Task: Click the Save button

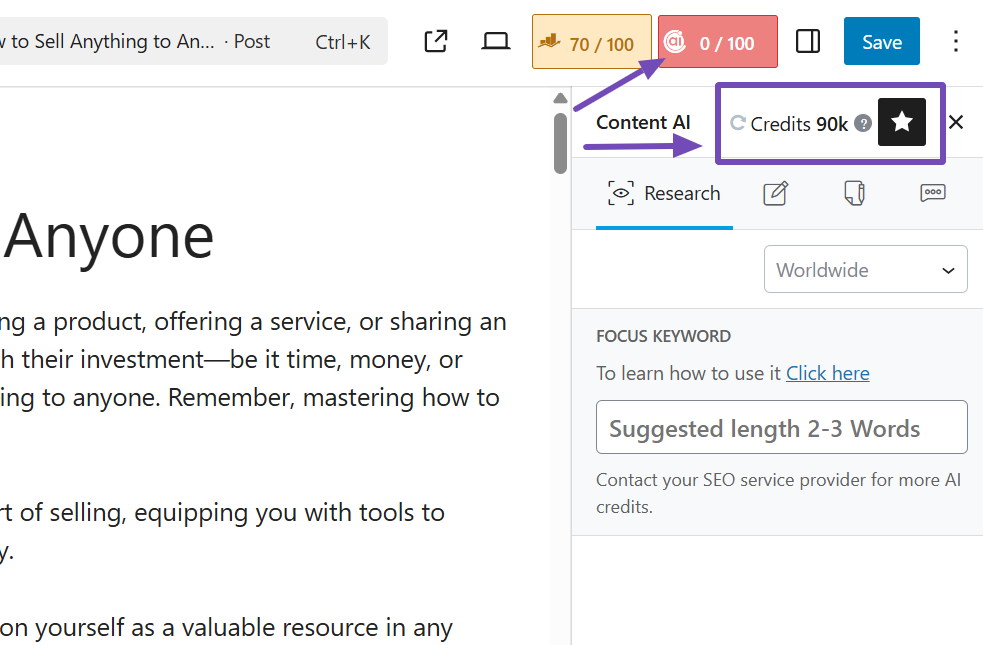Action: tap(881, 41)
